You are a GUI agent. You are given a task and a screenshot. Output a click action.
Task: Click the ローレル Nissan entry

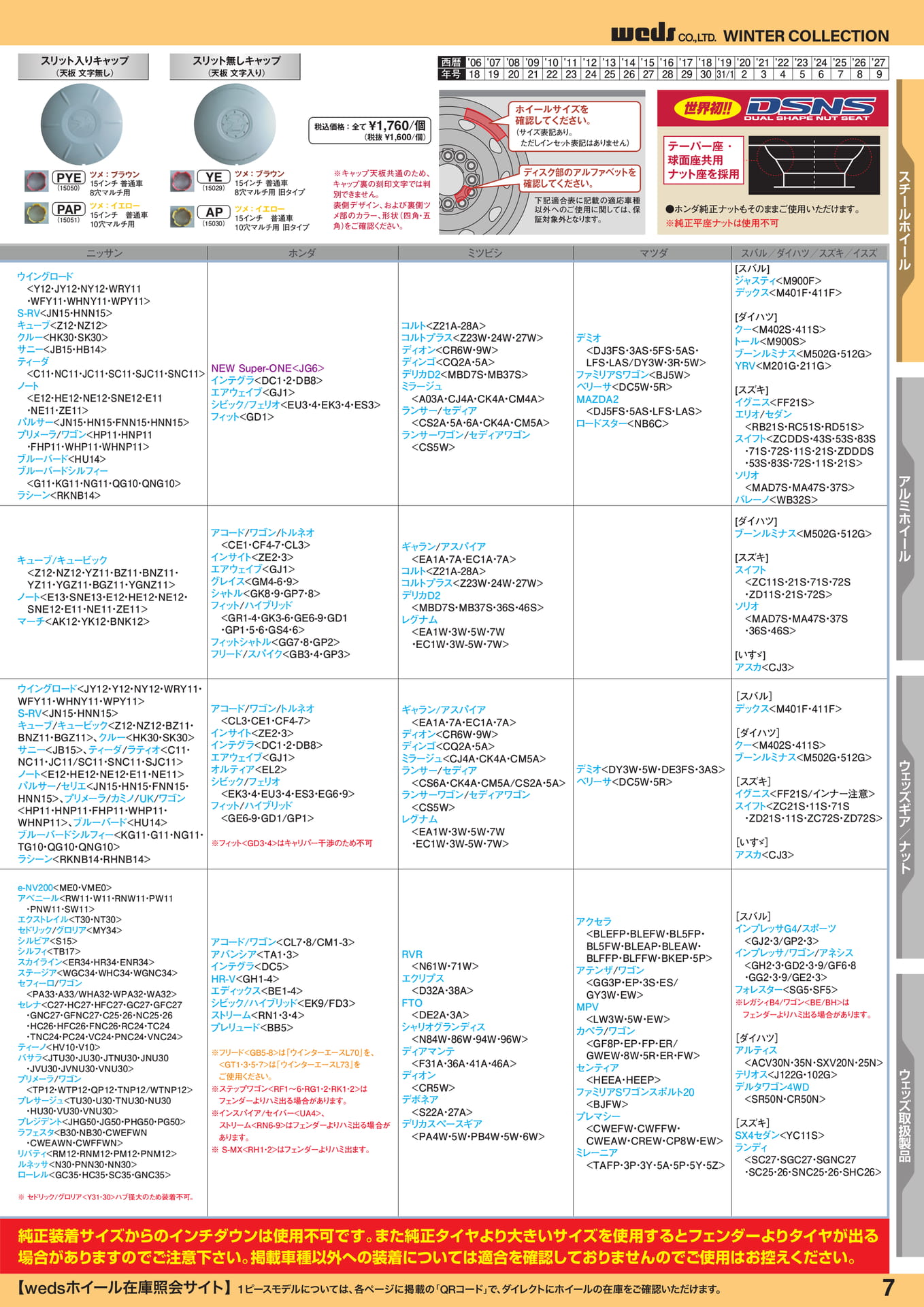point(94,1175)
